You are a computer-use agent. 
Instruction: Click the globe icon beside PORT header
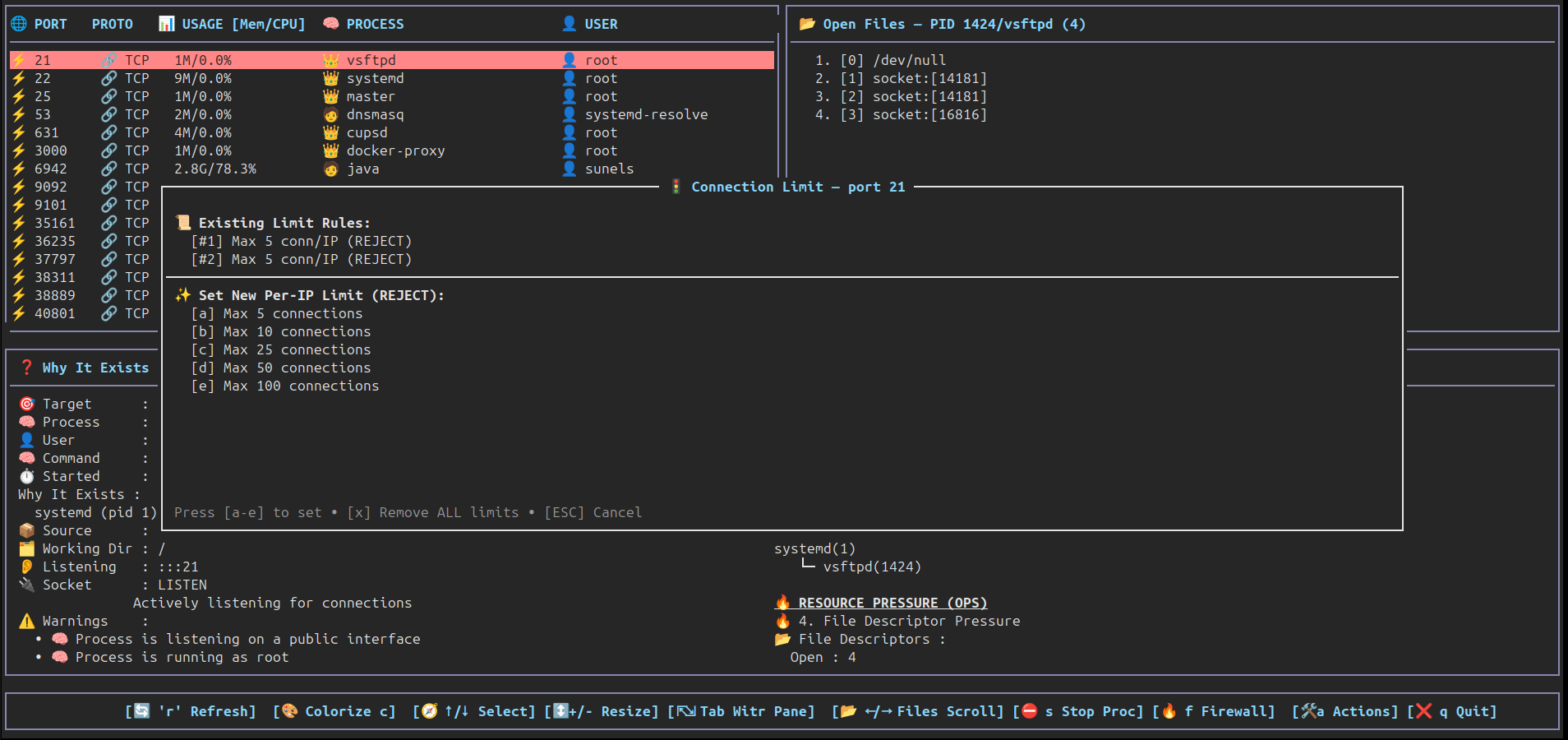tap(19, 24)
